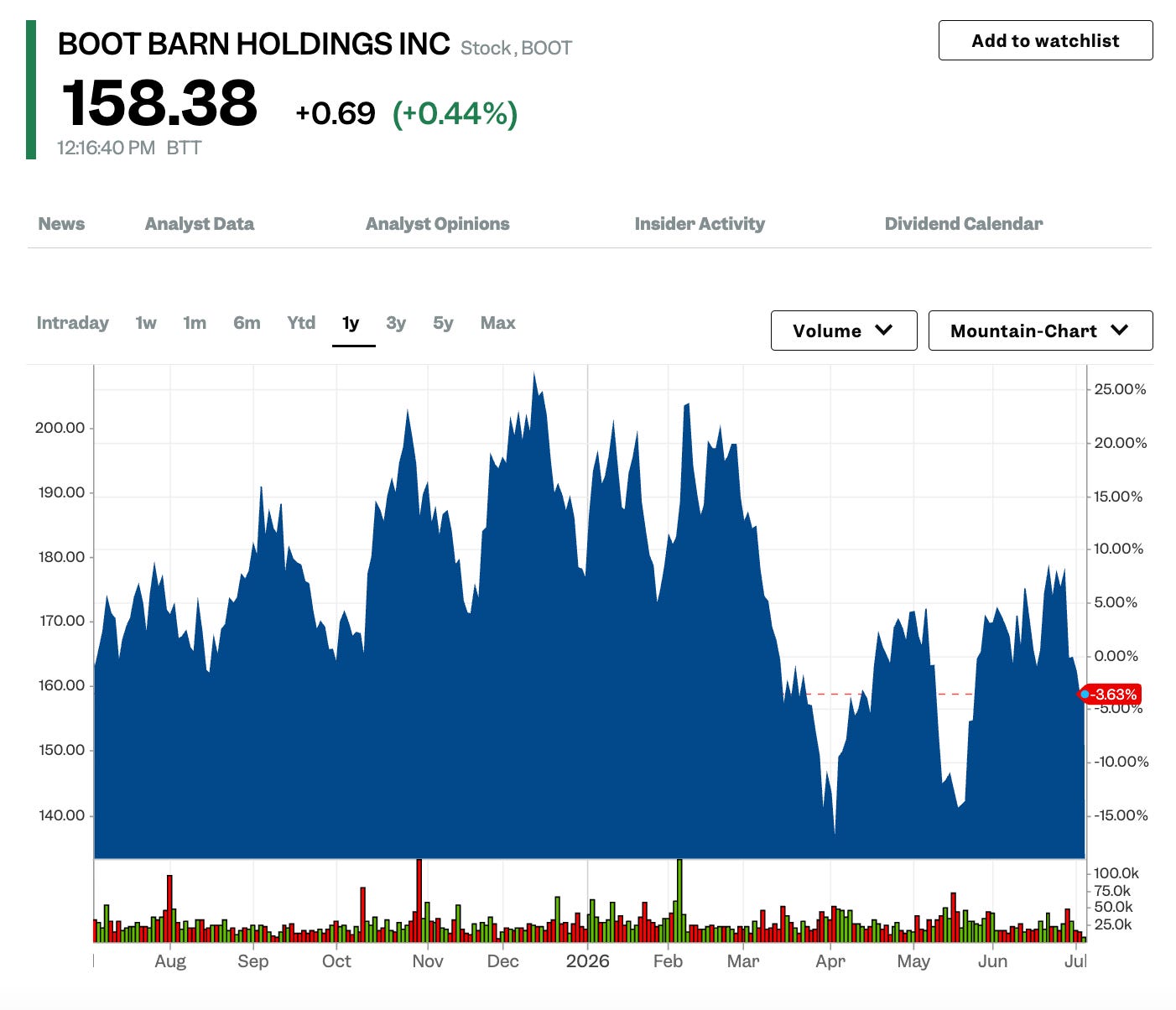
Task: Click the 150.00 price axis label
Action: point(62,750)
